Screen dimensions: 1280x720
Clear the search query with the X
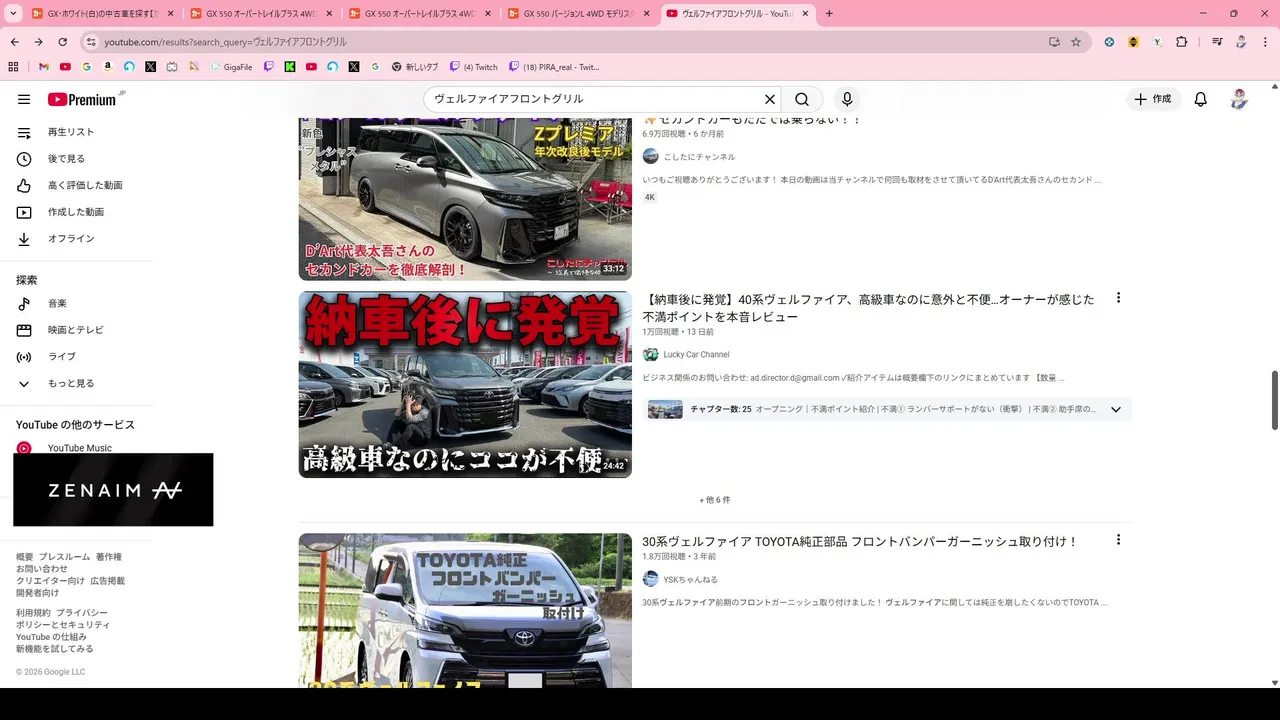click(770, 99)
